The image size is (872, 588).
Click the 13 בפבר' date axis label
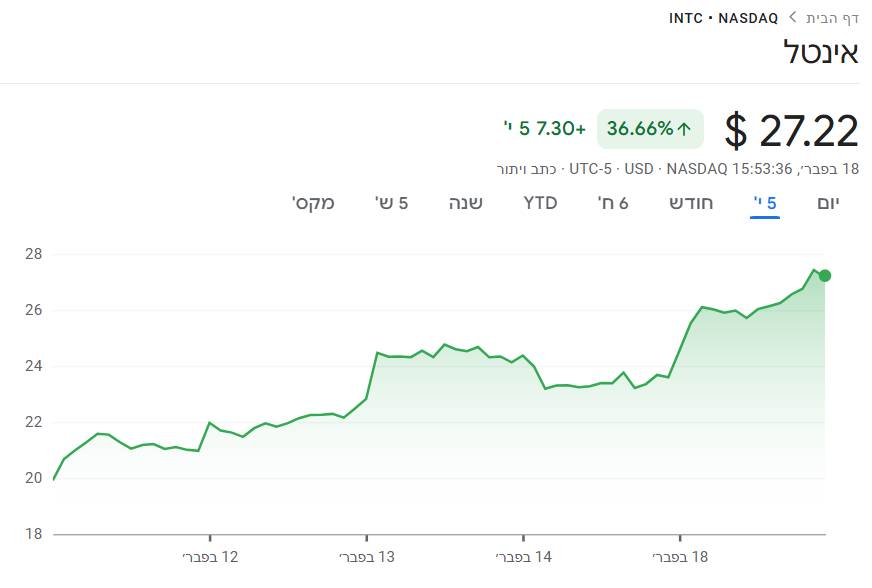point(367,557)
